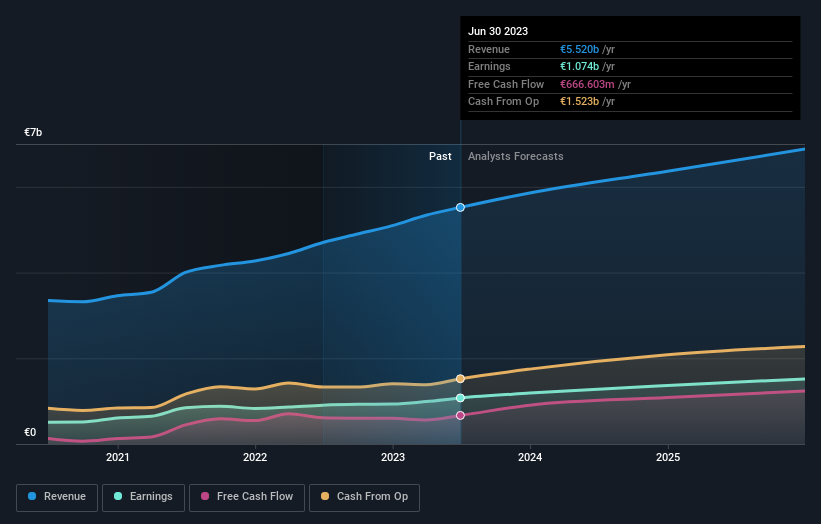Select the Earnings data point marker on chart

pyautogui.click(x=460, y=398)
